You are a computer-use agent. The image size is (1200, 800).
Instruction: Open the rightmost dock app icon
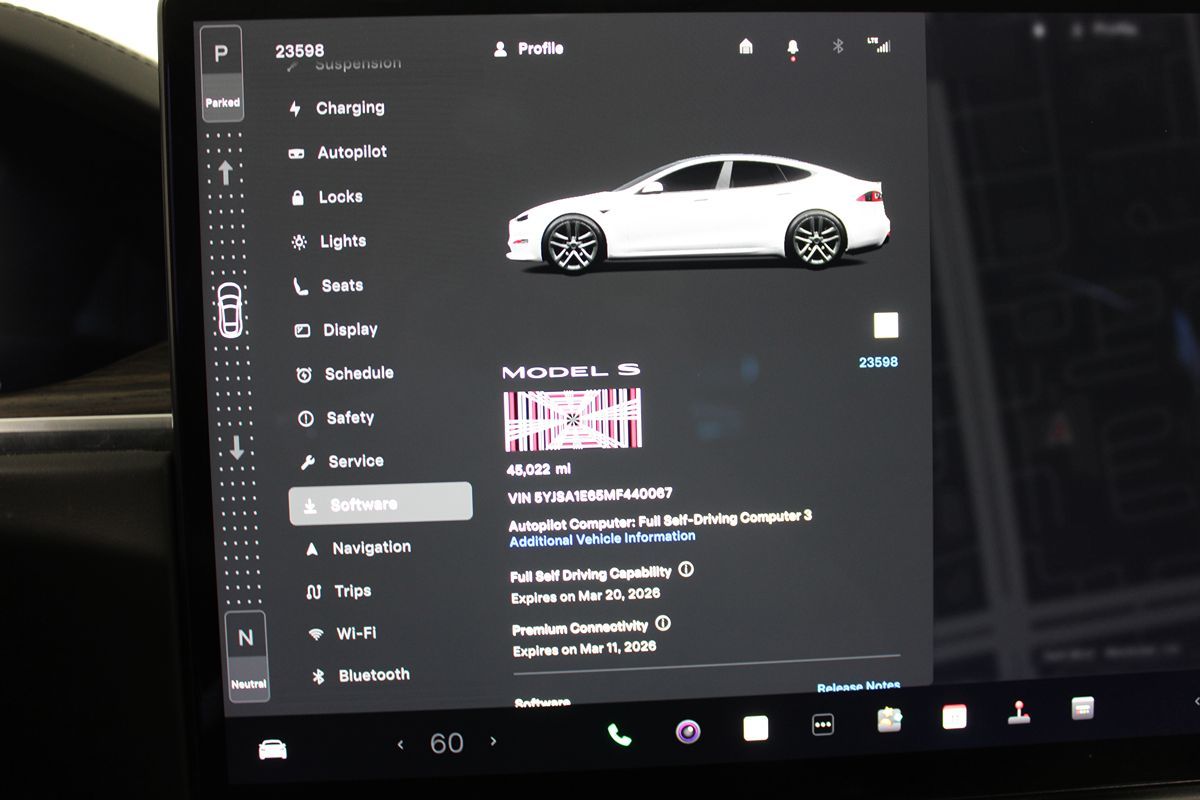coord(1082,708)
